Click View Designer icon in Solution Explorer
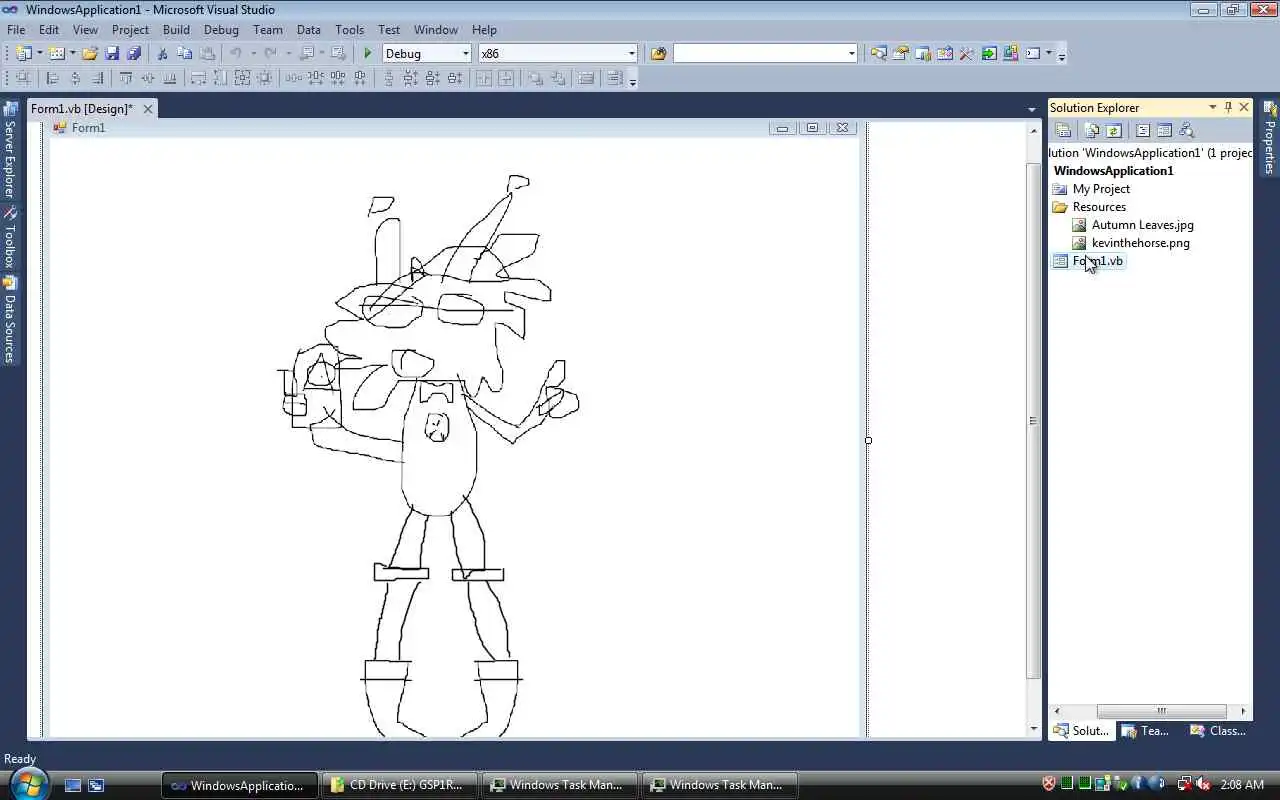1280x800 pixels. pyautogui.click(x=1165, y=130)
